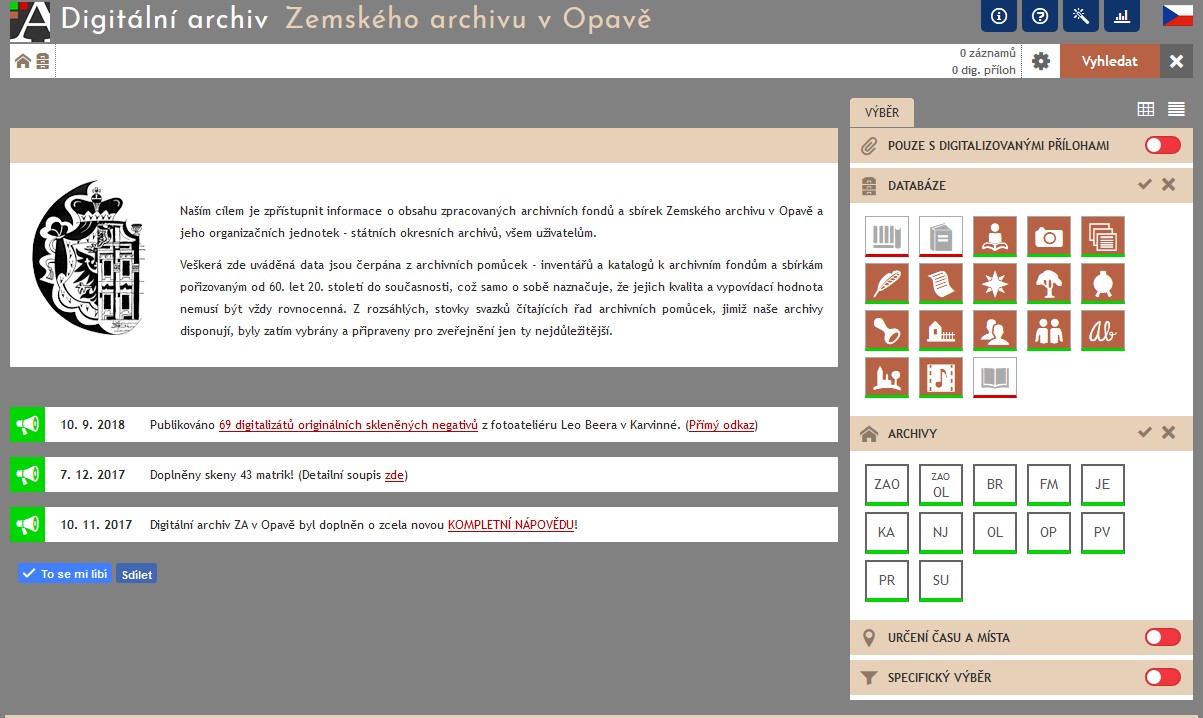The width and height of the screenshot is (1203, 718).
Task: Toggle the BR archive box
Action: [995, 485]
